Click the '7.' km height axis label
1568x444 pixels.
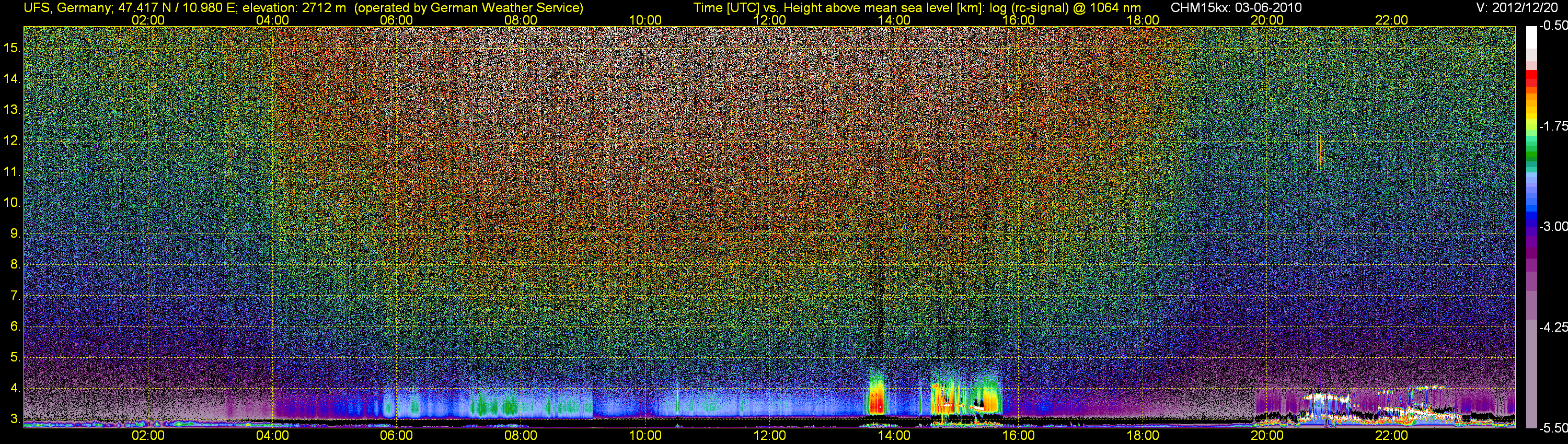[15, 296]
